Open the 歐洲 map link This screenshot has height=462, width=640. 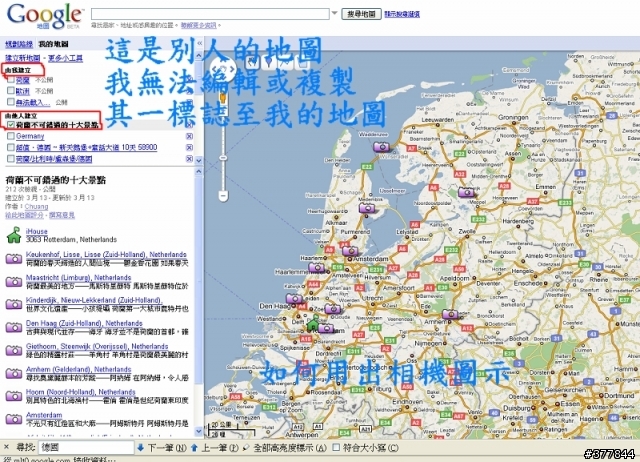[23, 91]
